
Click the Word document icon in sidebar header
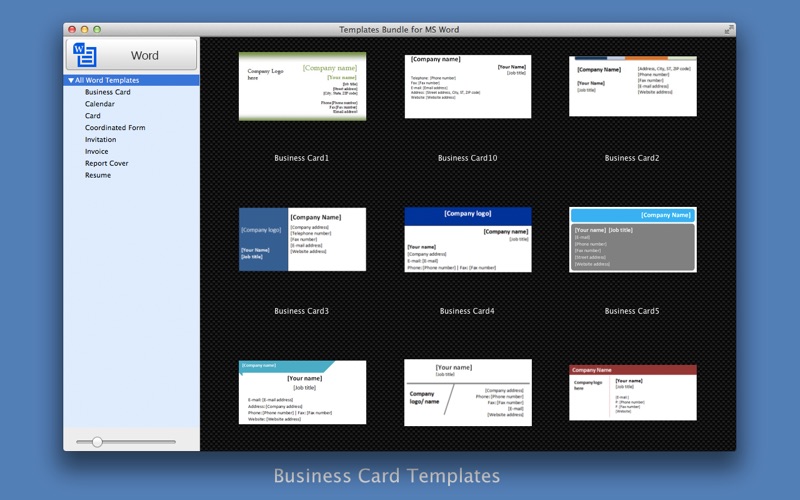click(x=84, y=55)
